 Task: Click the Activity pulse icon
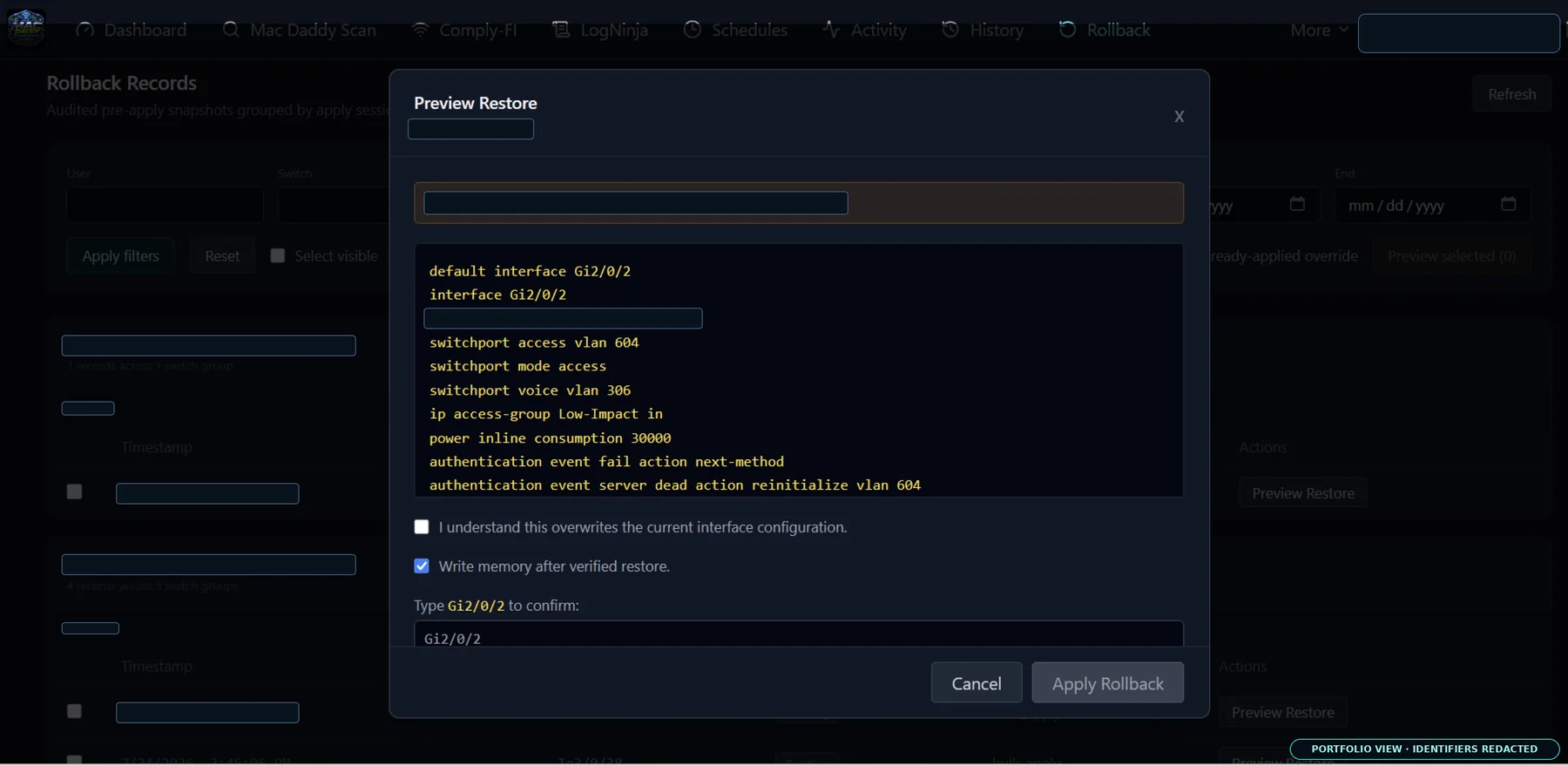click(x=831, y=30)
